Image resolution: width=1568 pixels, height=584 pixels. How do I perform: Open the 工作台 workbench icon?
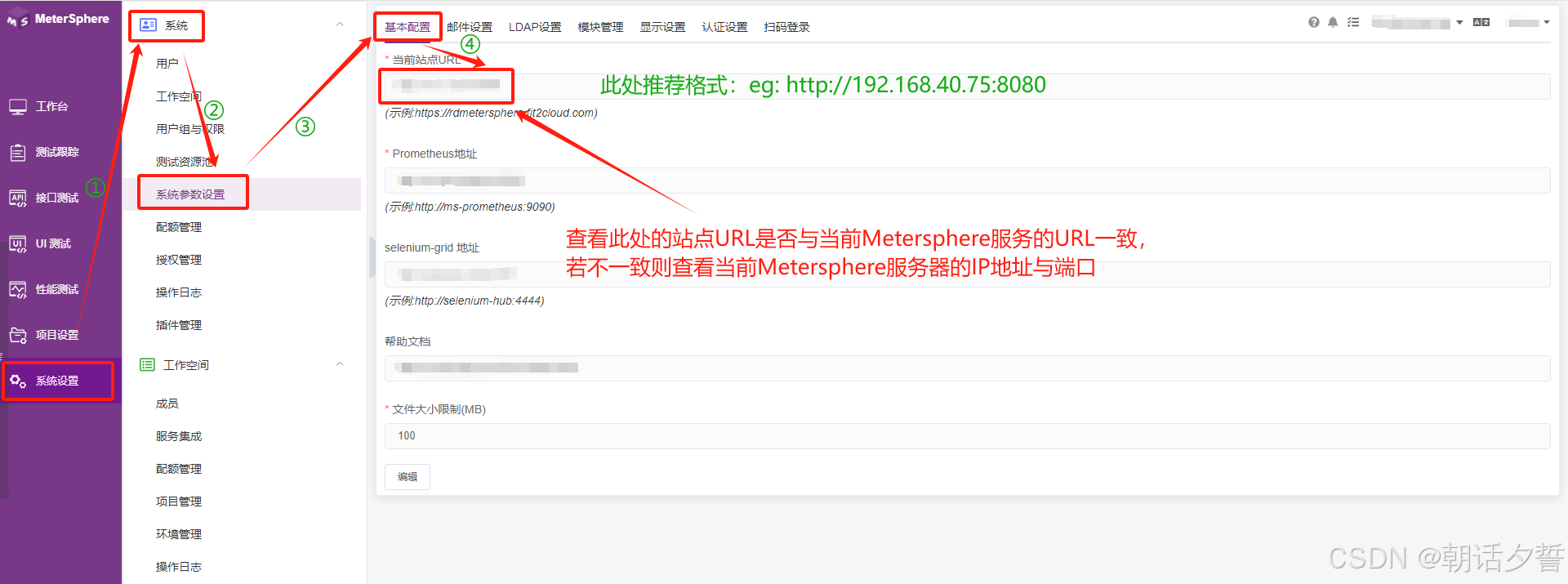[x=18, y=106]
